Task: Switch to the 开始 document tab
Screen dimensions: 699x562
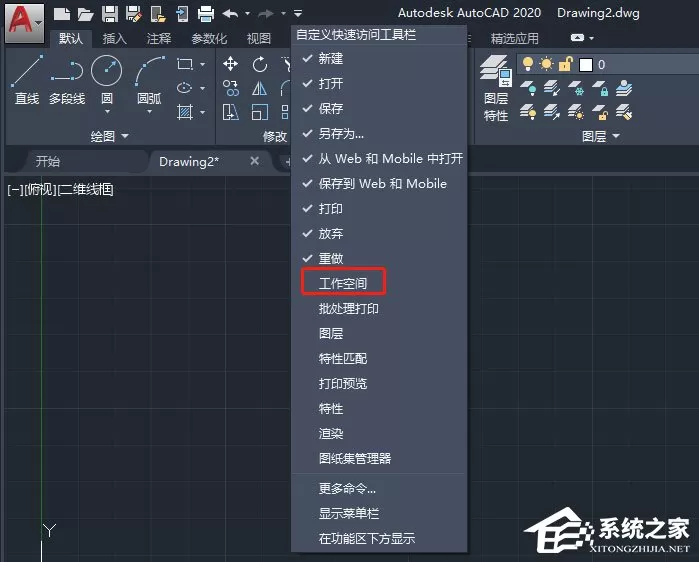Action: click(48, 161)
